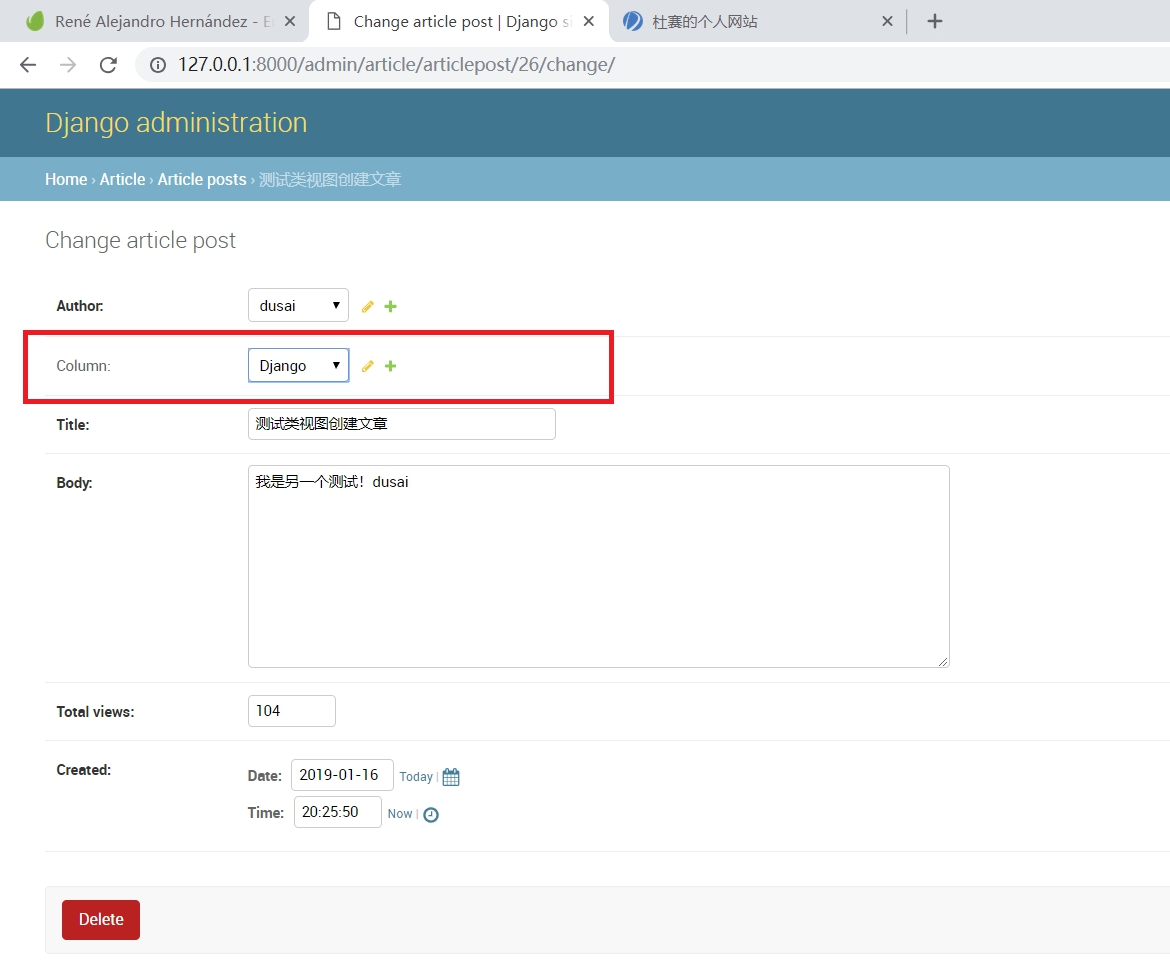Switch to the Change article post tab
Screen dimensions: 1170x960
(x=458, y=22)
